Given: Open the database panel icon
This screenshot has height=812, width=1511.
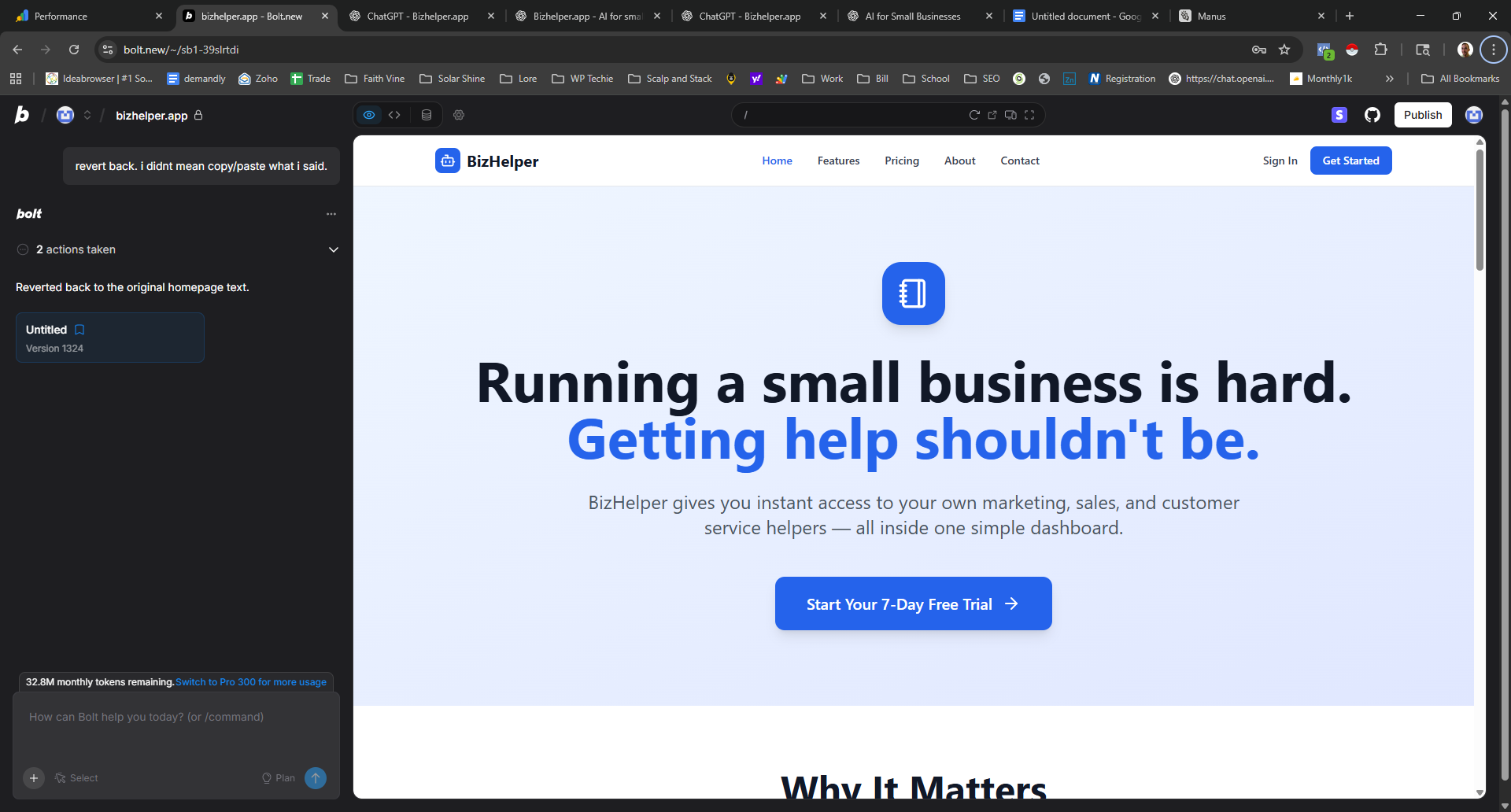Looking at the screenshot, I should [427, 115].
